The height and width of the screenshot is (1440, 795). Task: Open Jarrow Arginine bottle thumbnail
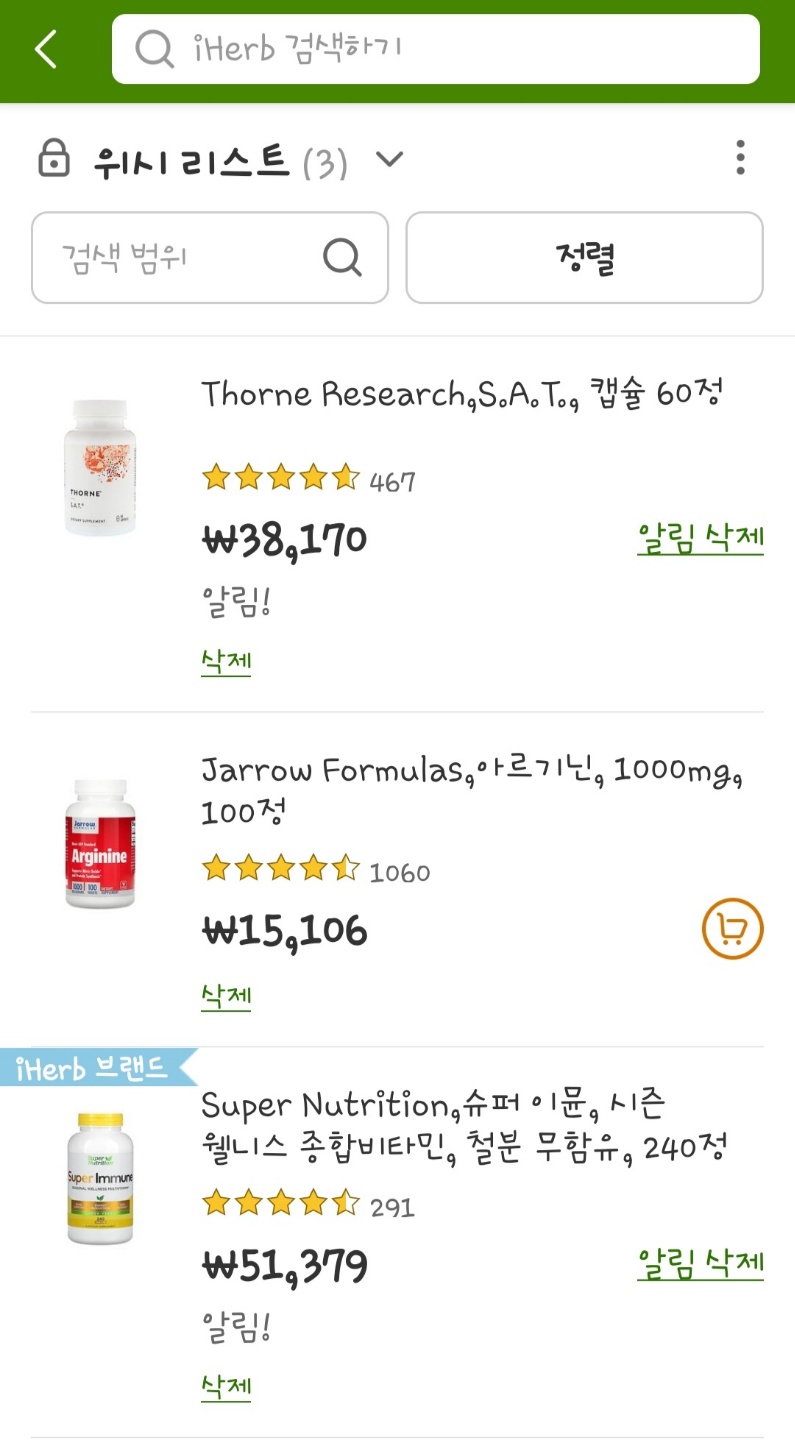point(100,844)
